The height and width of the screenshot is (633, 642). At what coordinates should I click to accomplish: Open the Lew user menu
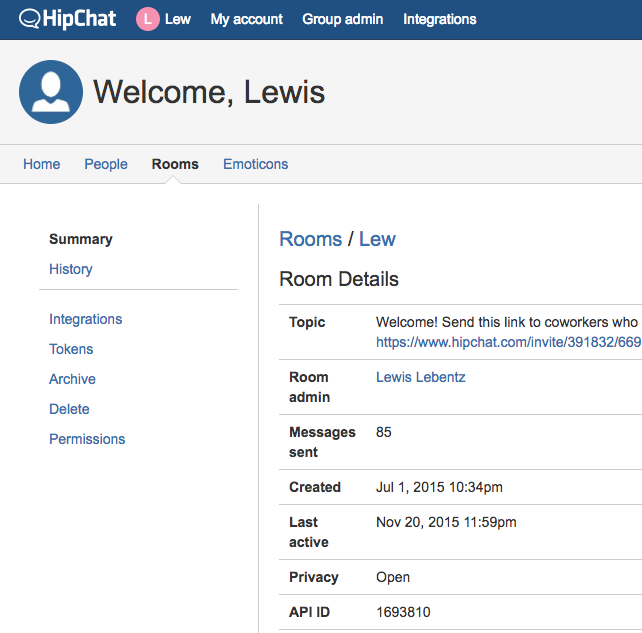tap(178, 19)
